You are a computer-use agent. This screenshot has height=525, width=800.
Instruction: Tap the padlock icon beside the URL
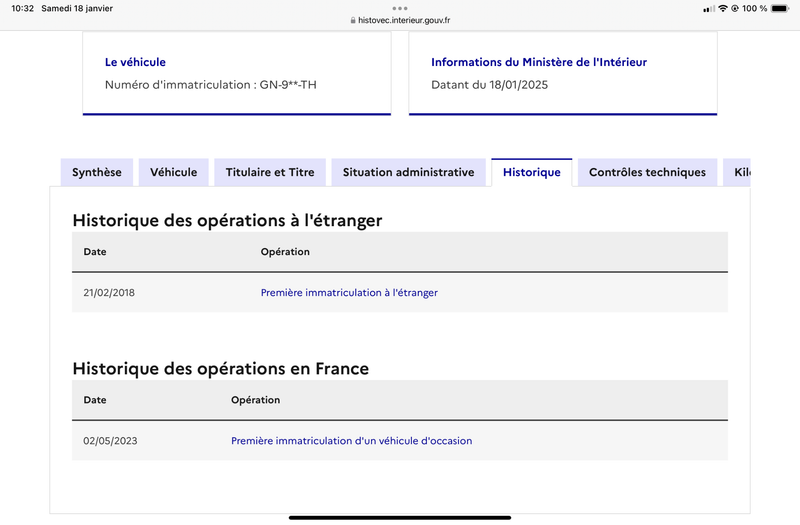click(353, 20)
